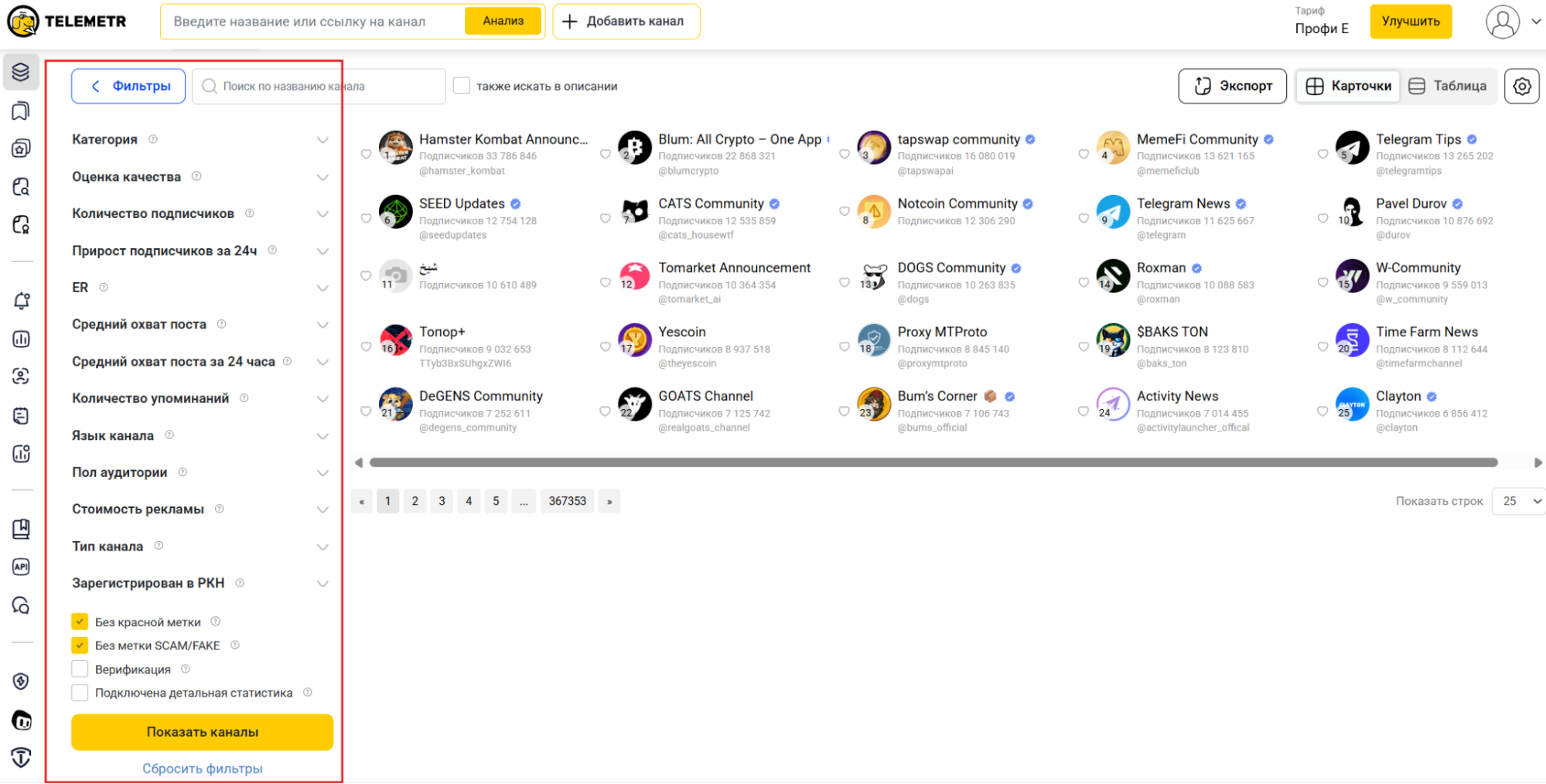This screenshot has width=1546, height=784.
Task: Open the book knowledge base sidebar icon
Action: (x=22, y=529)
